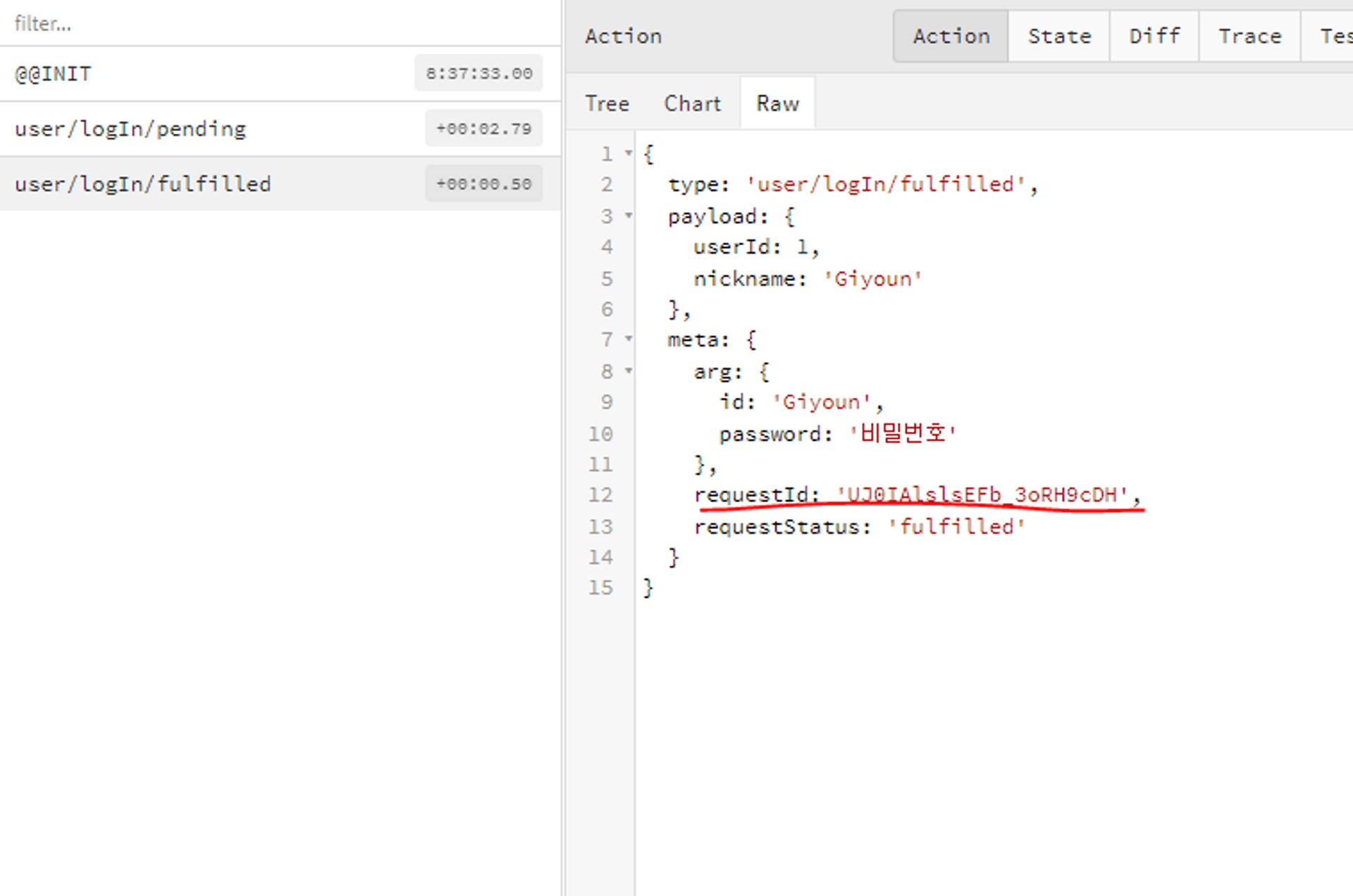Show the Tree view

(x=607, y=104)
